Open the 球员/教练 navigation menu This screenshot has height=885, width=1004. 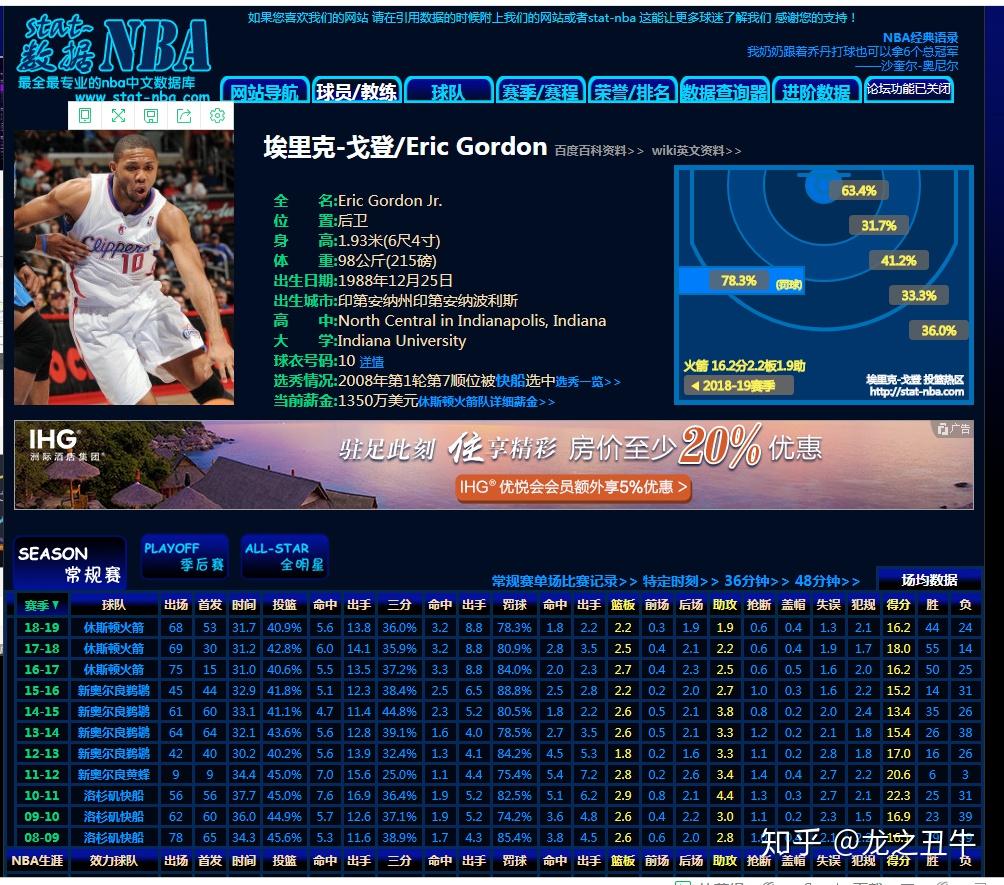pyautogui.click(x=357, y=92)
